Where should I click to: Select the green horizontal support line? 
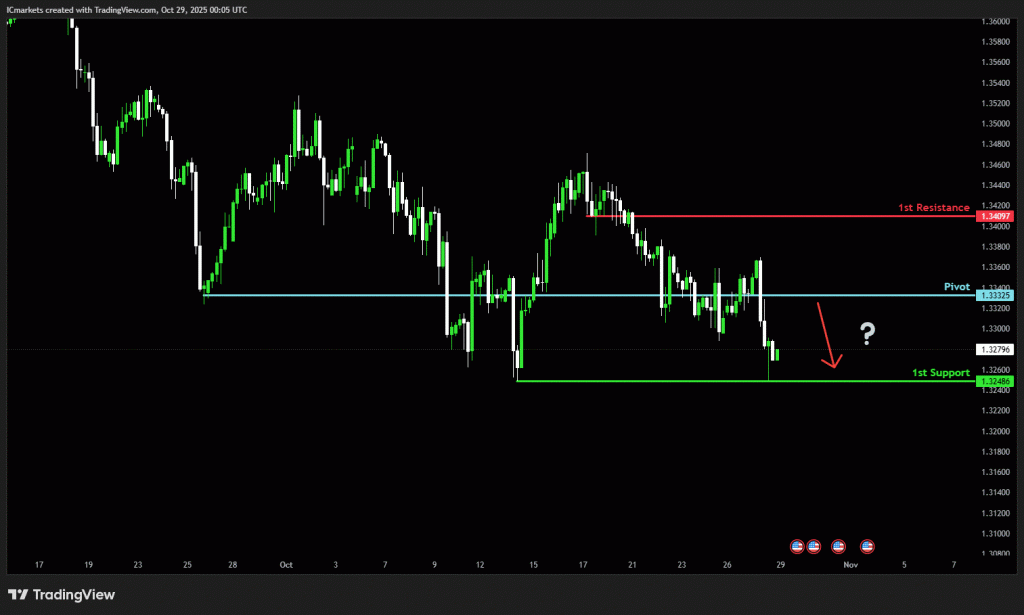[x=700, y=381]
